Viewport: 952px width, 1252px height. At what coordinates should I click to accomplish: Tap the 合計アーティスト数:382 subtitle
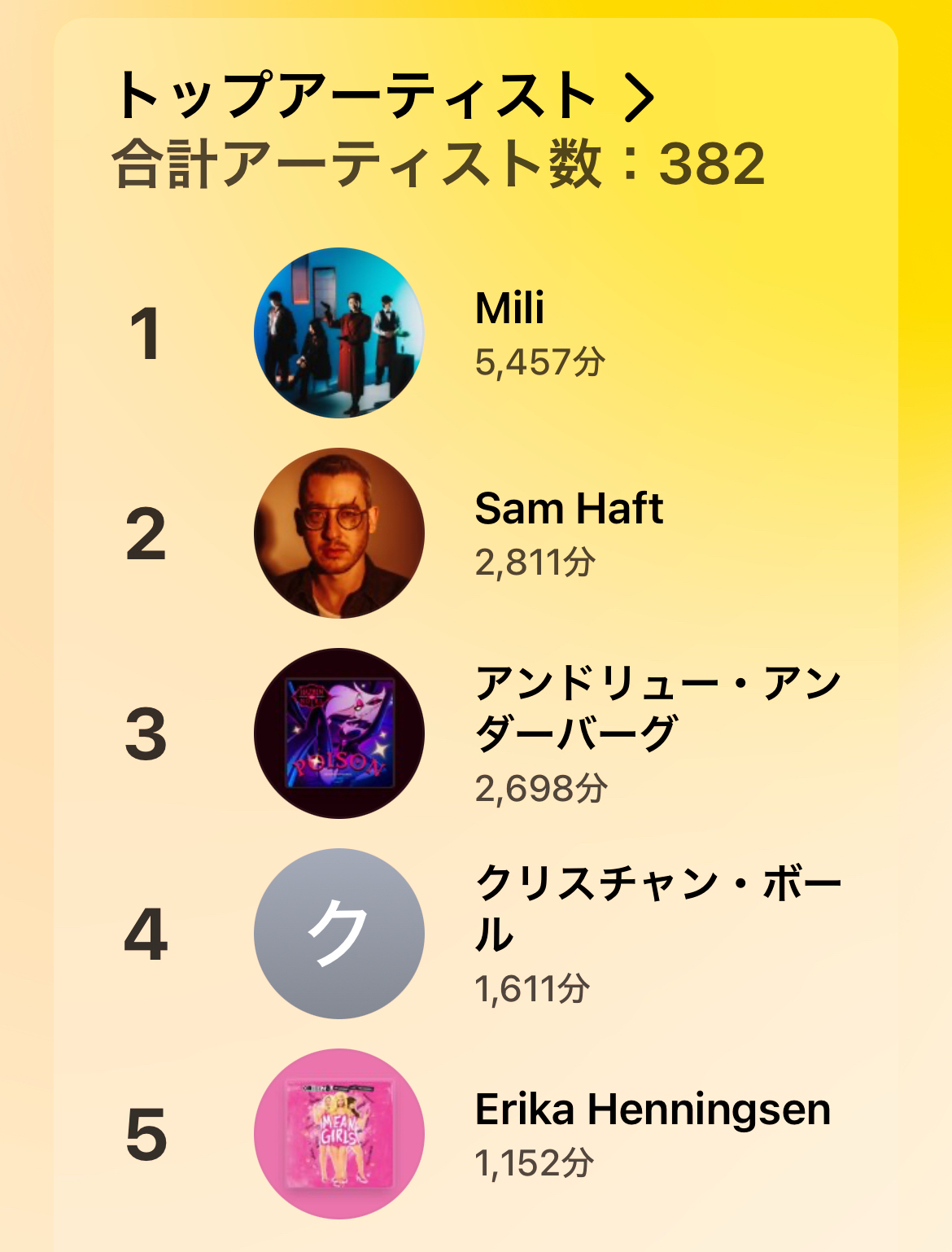(439, 164)
